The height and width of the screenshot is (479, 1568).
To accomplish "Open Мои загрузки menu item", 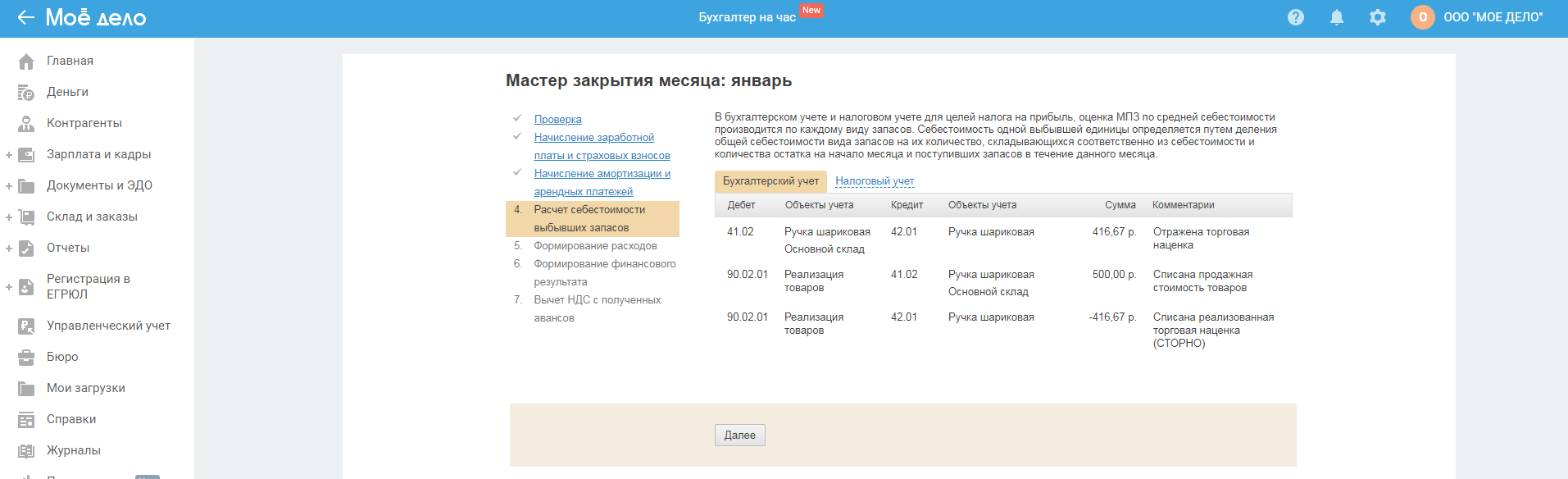I will tap(86, 388).
